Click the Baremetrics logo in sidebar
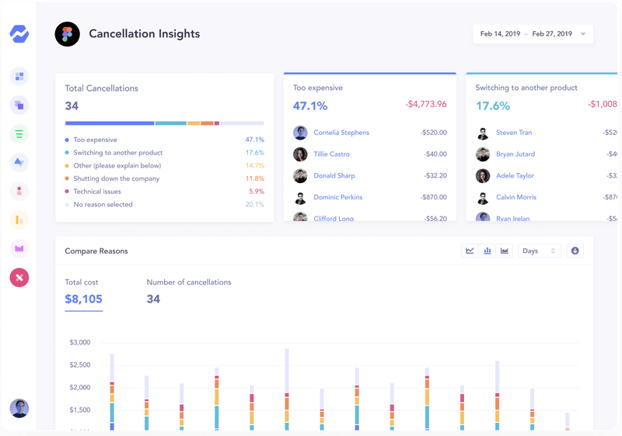Screen dimensions: 622x436 pyautogui.click(x=19, y=34)
